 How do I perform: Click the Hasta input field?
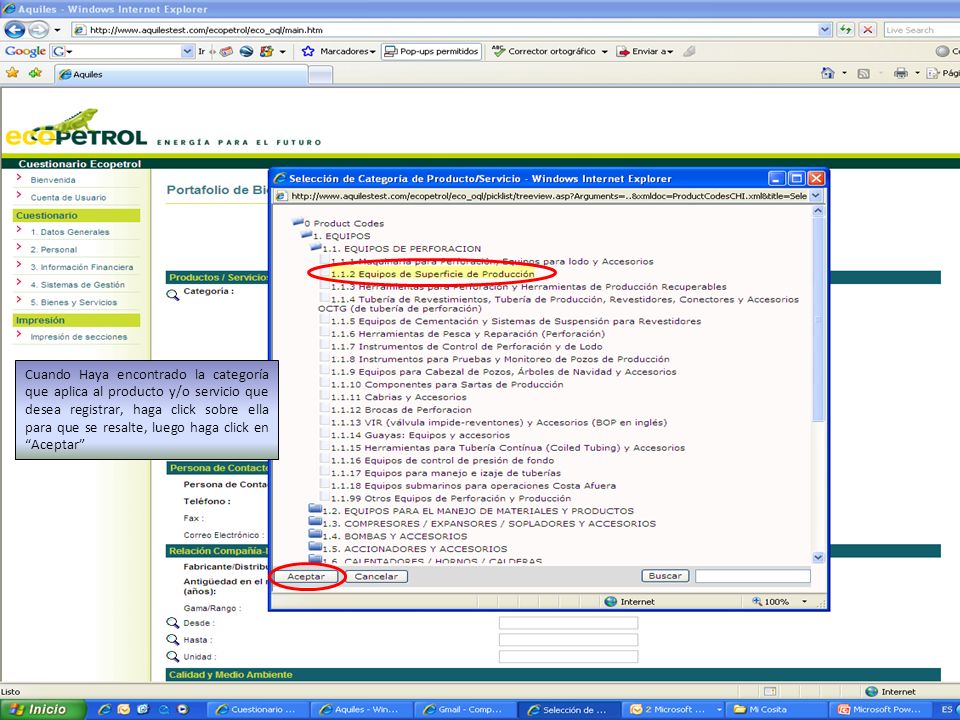coord(568,640)
